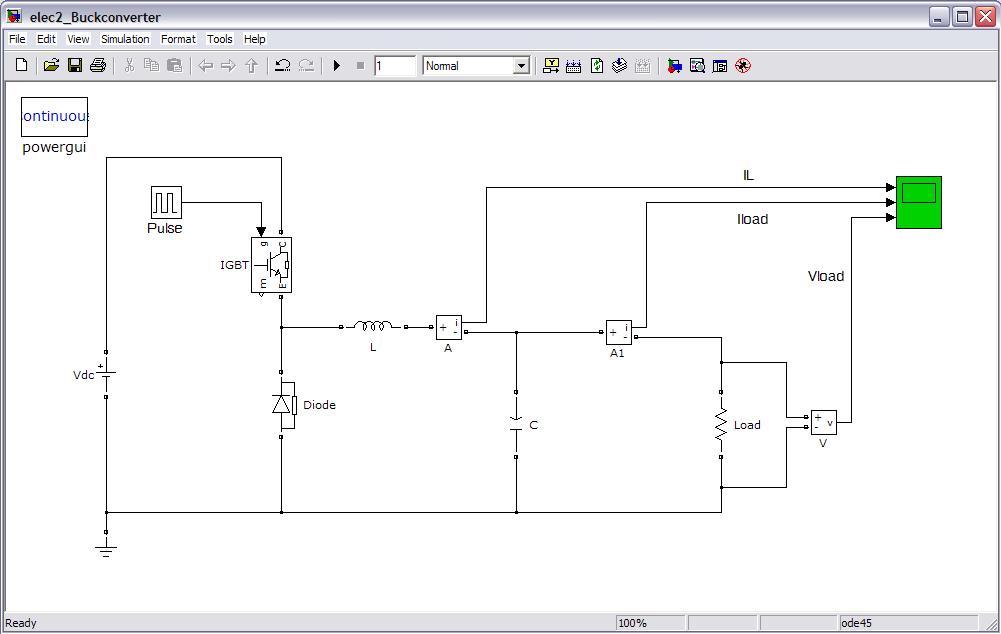Select the Load resistor block
The height and width of the screenshot is (634, 1001).
tap(720, 425)
